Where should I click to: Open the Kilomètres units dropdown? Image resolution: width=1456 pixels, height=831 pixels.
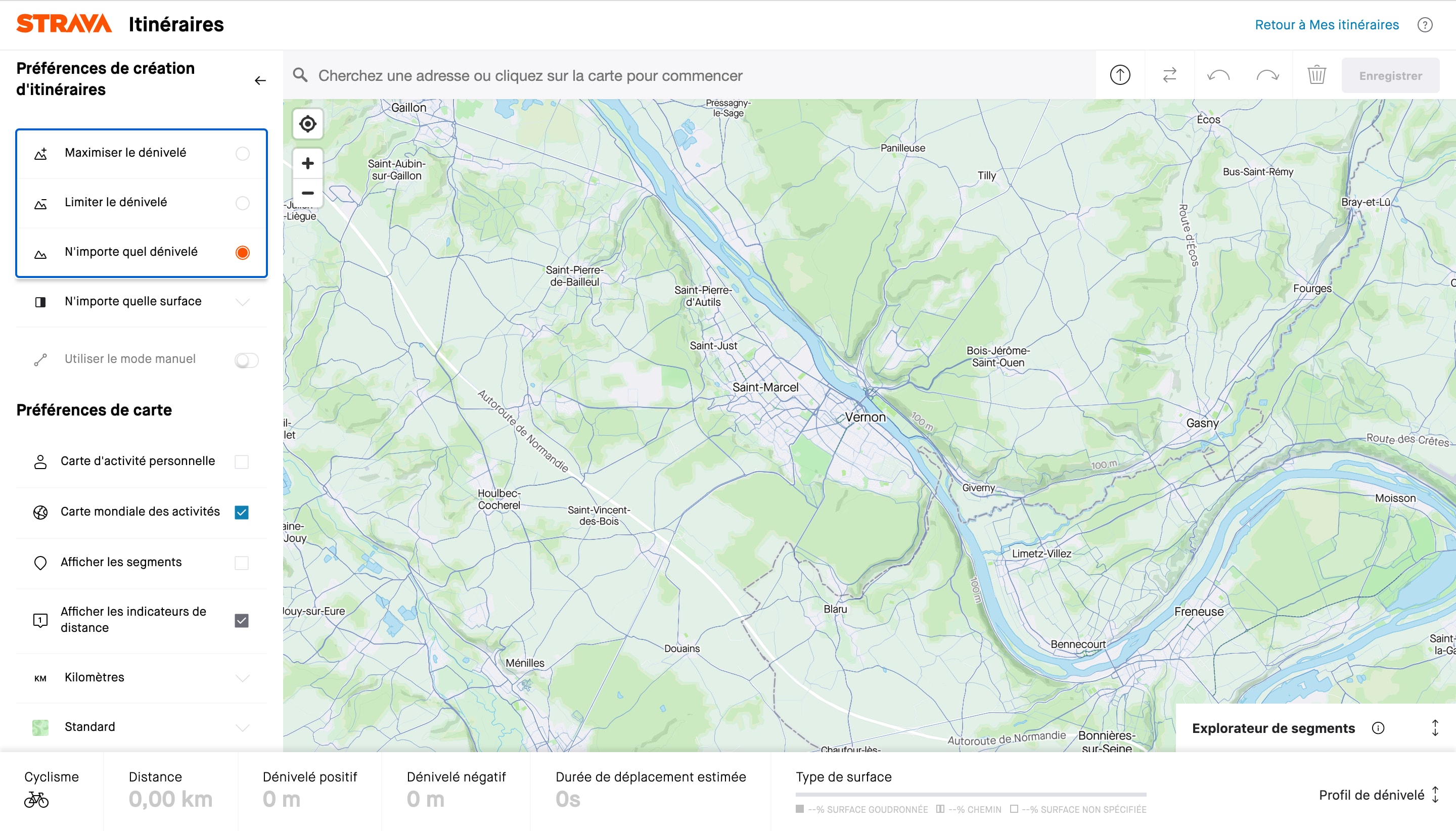243,677
